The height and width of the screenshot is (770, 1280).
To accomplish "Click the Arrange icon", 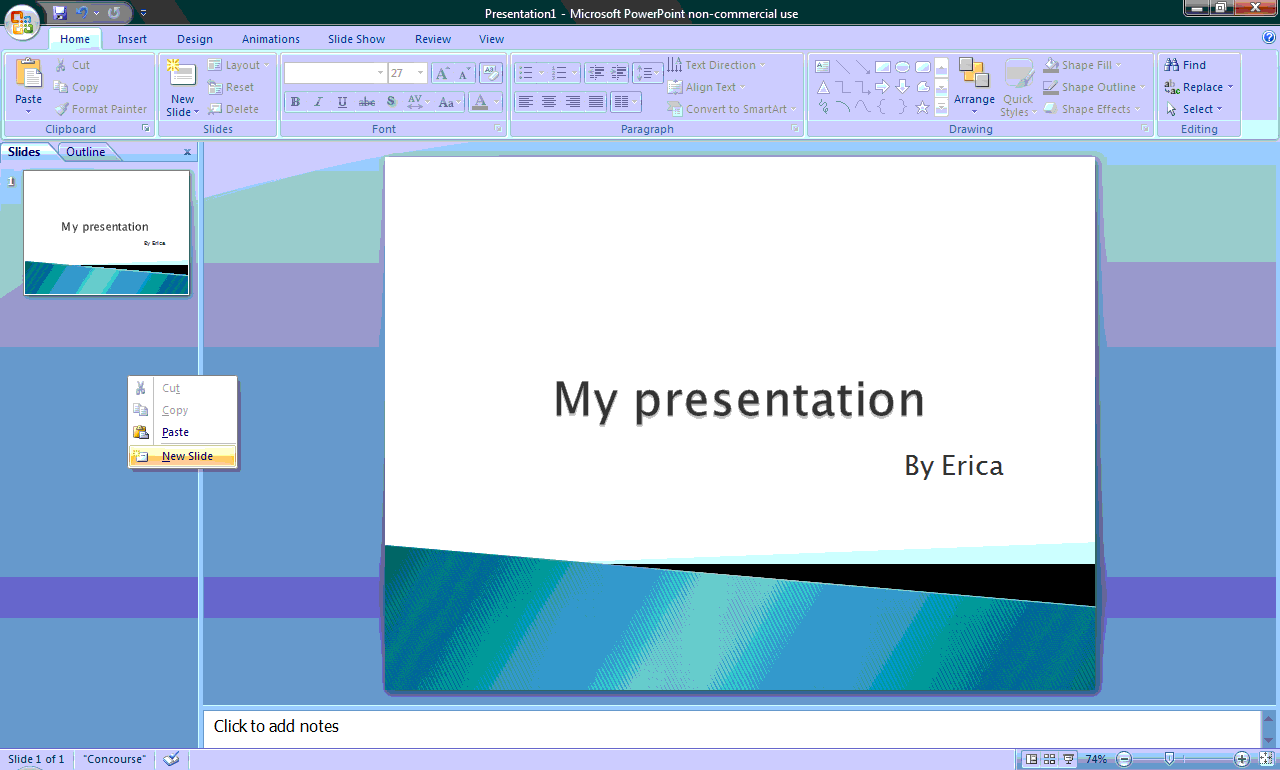I will (x=973, y=87).
